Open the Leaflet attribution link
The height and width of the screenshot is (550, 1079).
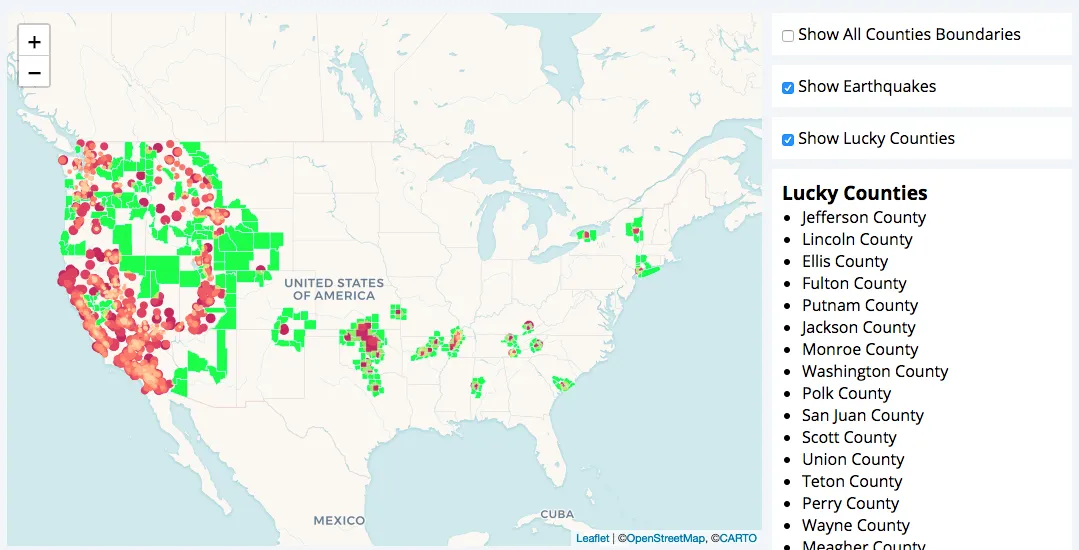592,538
